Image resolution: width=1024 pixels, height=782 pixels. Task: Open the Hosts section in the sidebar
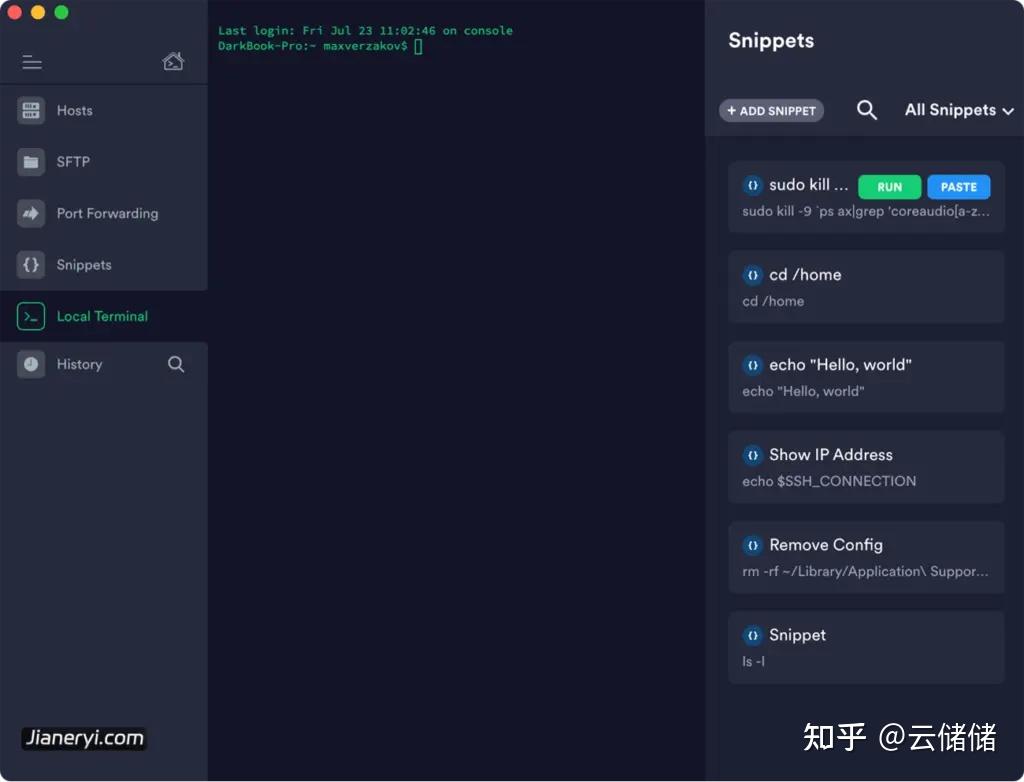point(76,110)
